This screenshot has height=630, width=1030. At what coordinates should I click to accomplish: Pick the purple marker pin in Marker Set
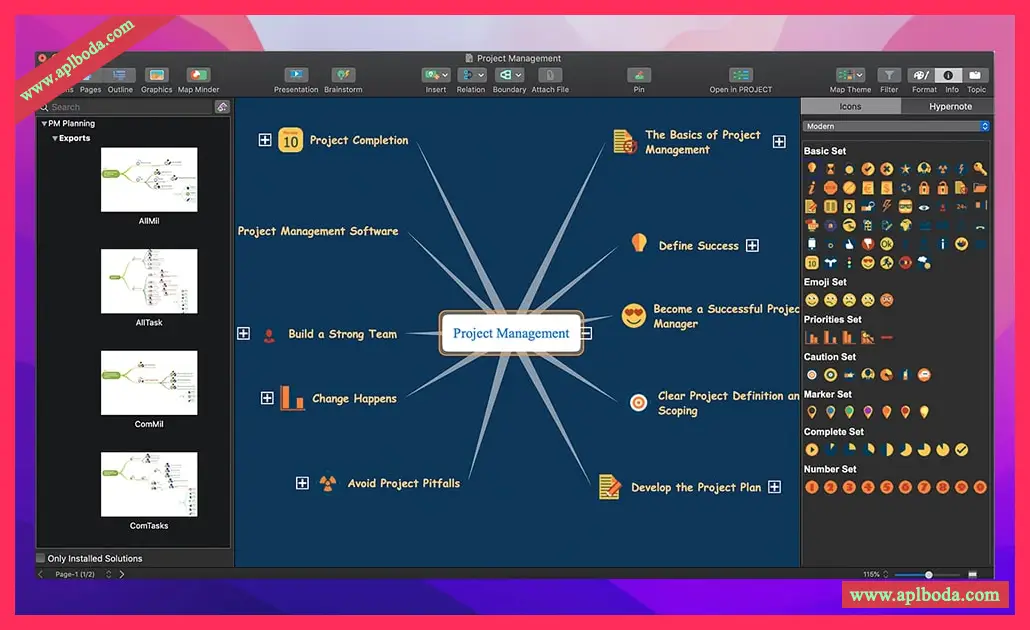tap(868, 412)
